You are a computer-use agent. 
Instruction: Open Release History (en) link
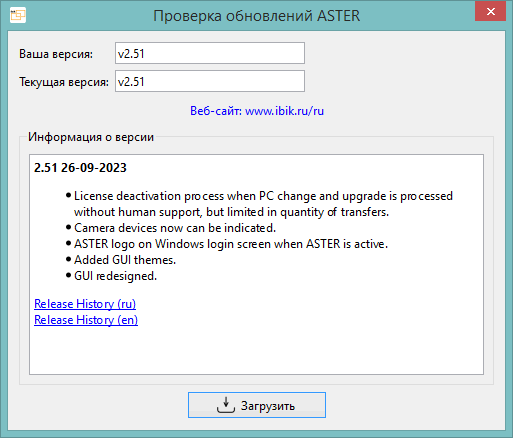click(x=86, y=320)
